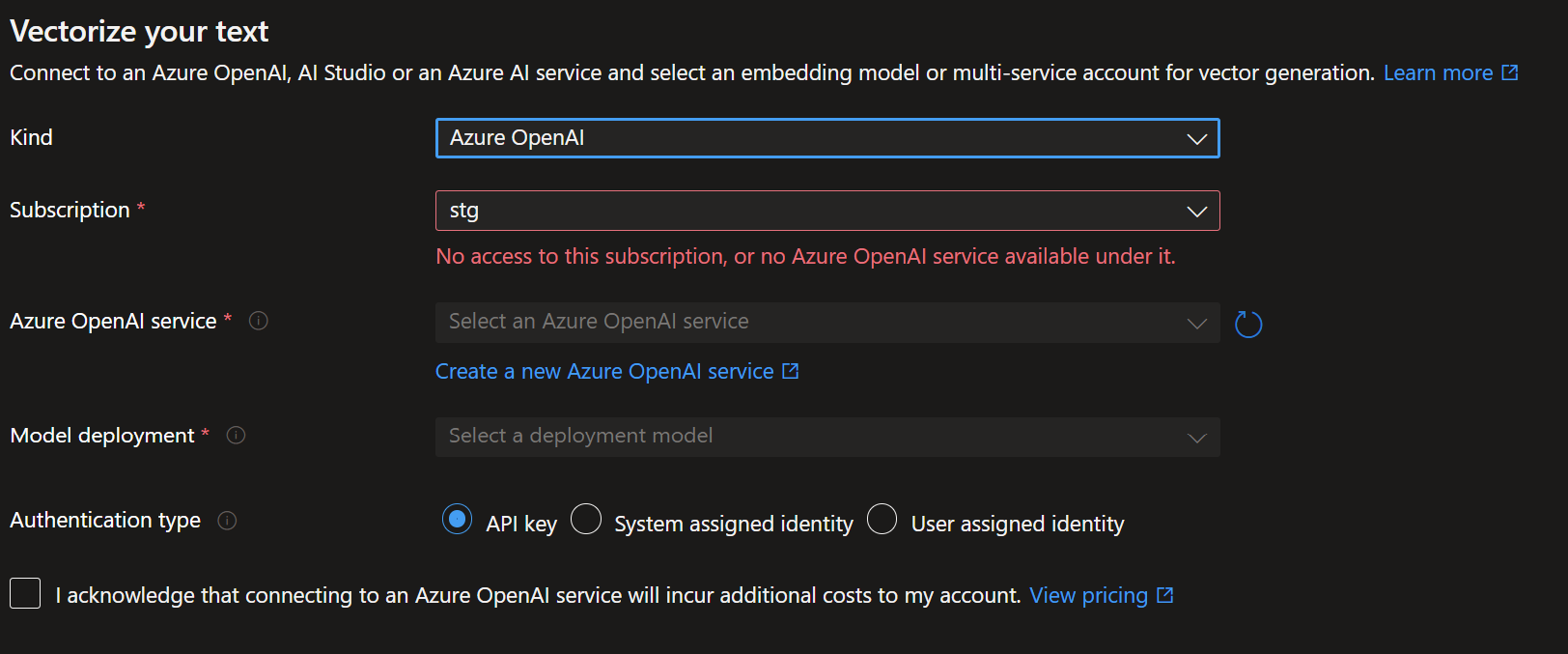Click external link icon after Learn more
Viewport: 1568px width, 654px height.
[x=1510, y=72]
